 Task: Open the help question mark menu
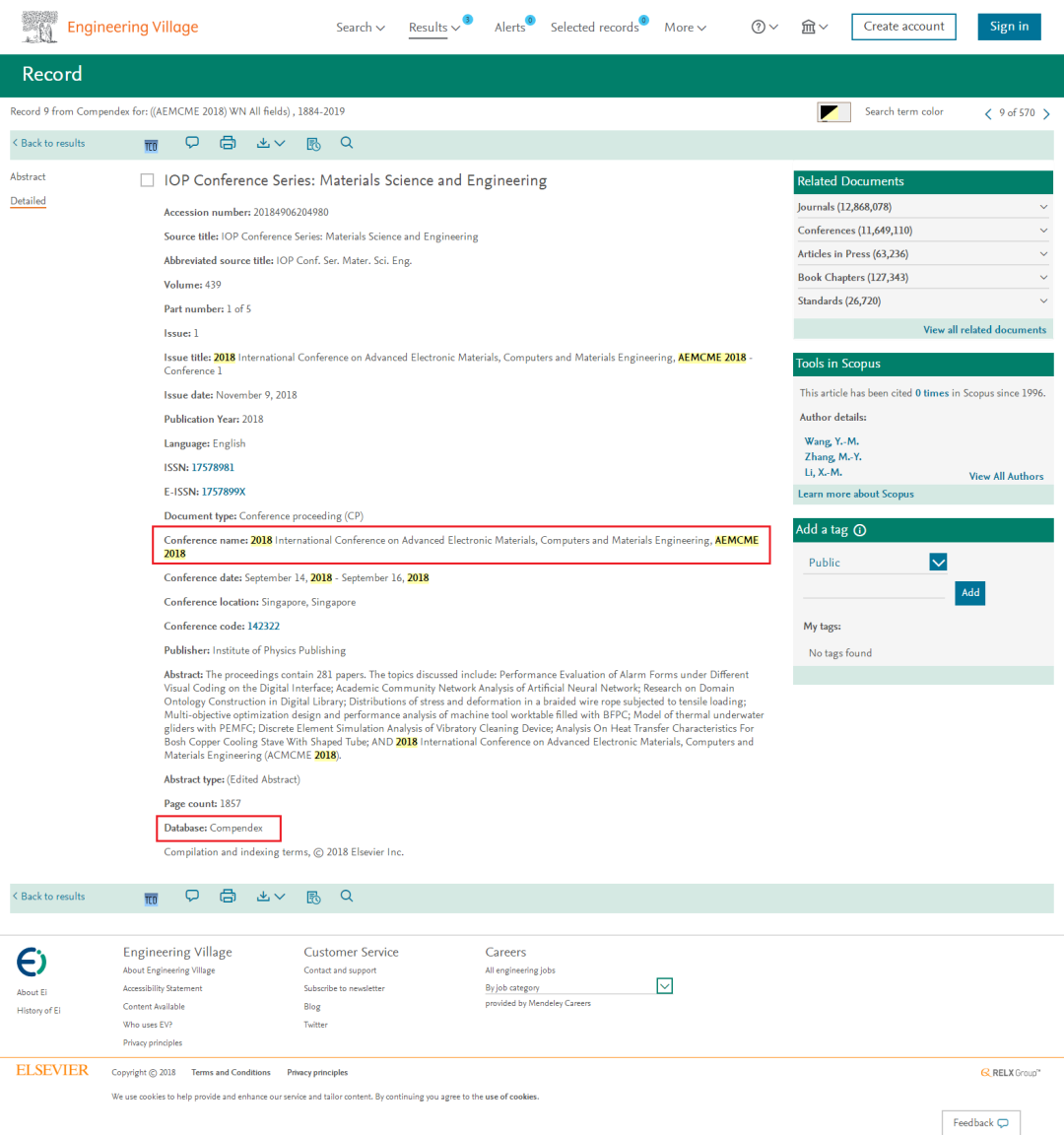[x=764, y=27]
